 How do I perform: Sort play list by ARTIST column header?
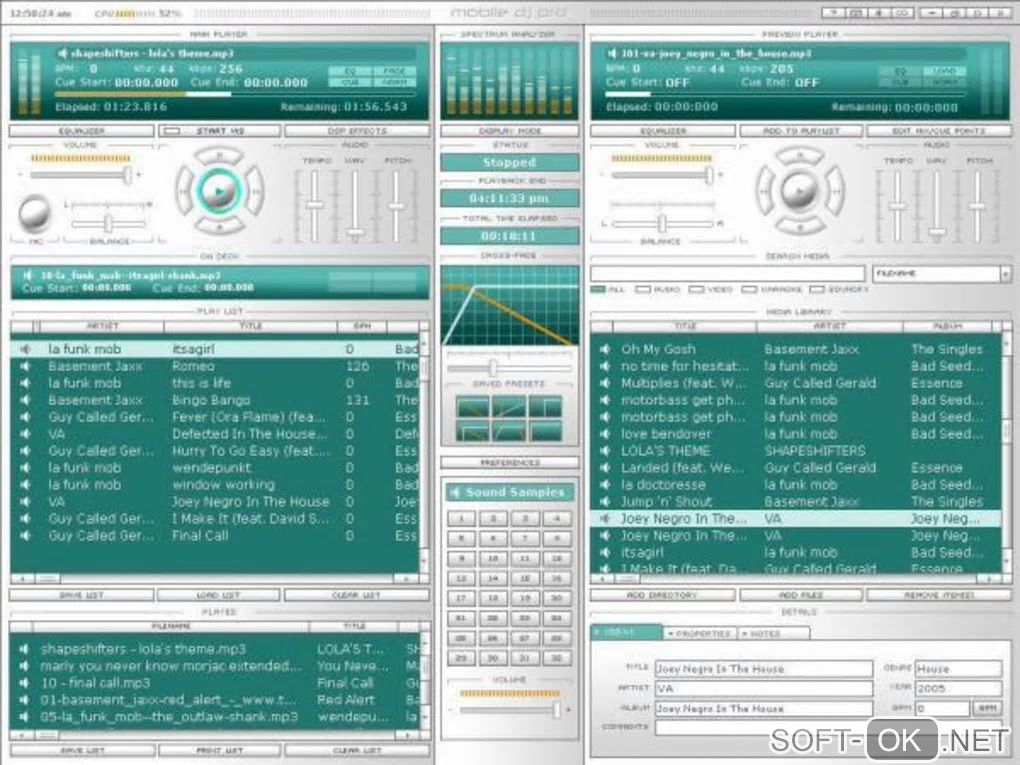[102, 326]
